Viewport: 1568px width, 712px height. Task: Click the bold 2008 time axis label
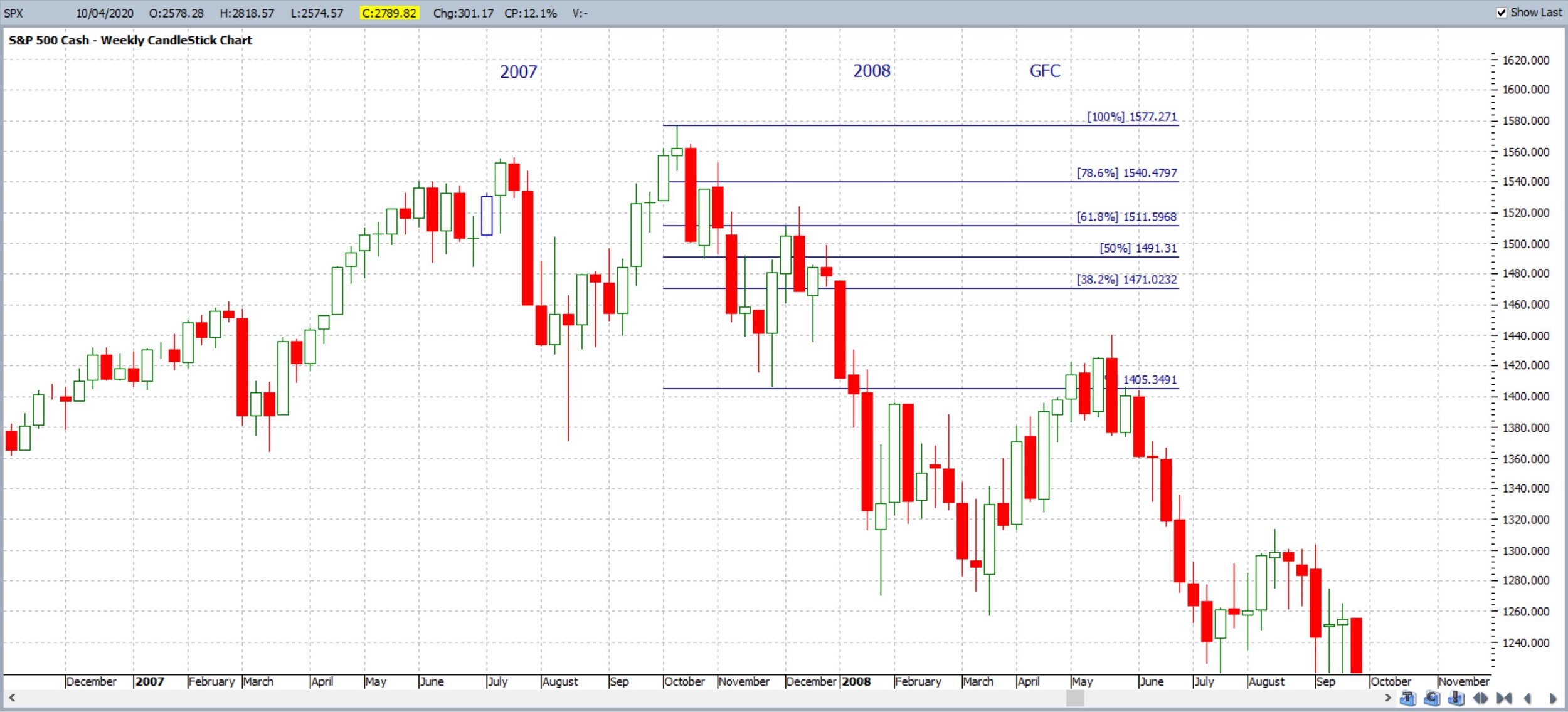point(856,681)
